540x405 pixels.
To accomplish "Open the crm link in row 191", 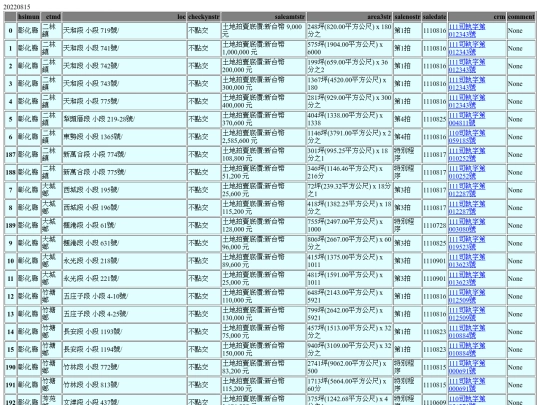I will pos(467,385).
